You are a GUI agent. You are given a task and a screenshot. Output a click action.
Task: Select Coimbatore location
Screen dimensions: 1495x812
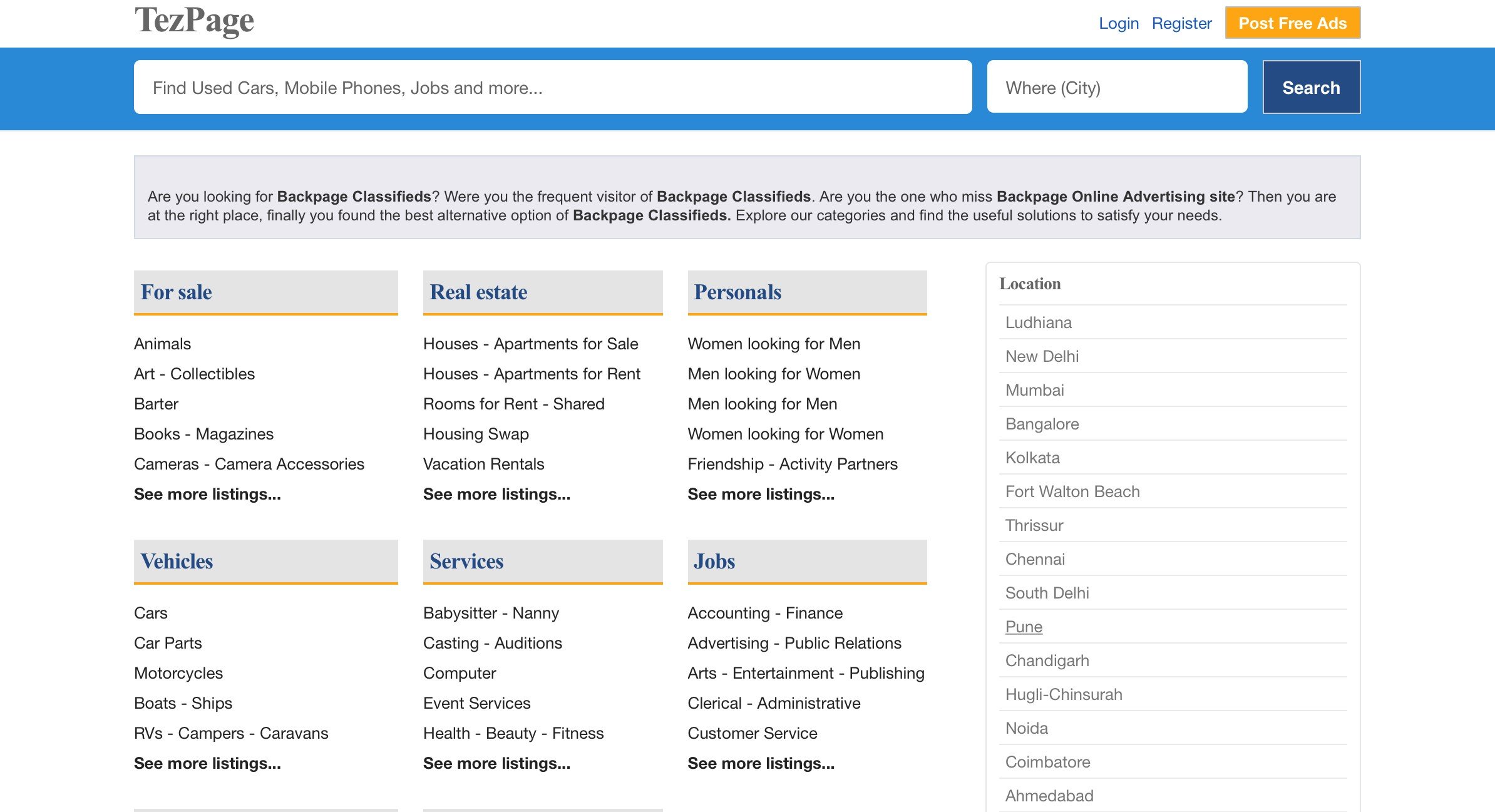pyautogui.click(x=1047, y=761)
